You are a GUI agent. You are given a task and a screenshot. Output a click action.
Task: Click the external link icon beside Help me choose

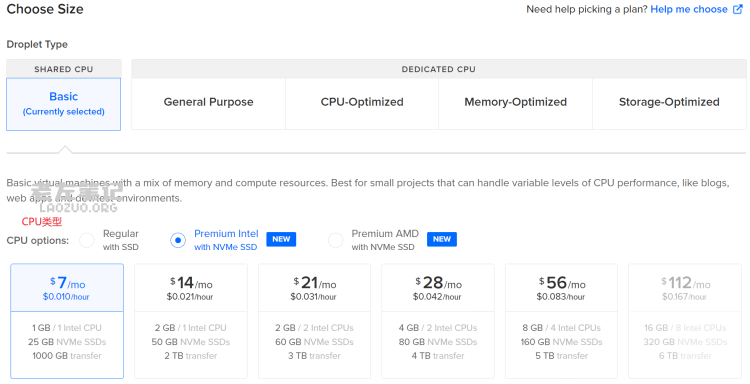click(738, 9)
